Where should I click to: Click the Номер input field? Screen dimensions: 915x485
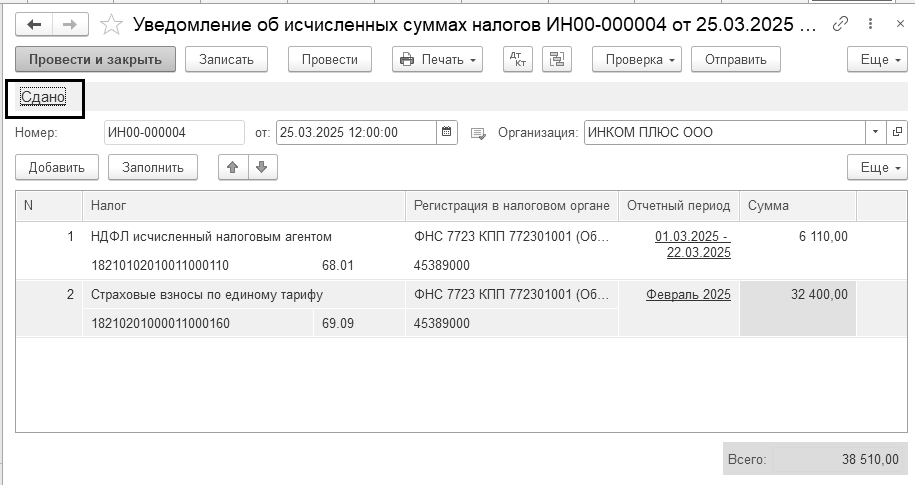174,132
